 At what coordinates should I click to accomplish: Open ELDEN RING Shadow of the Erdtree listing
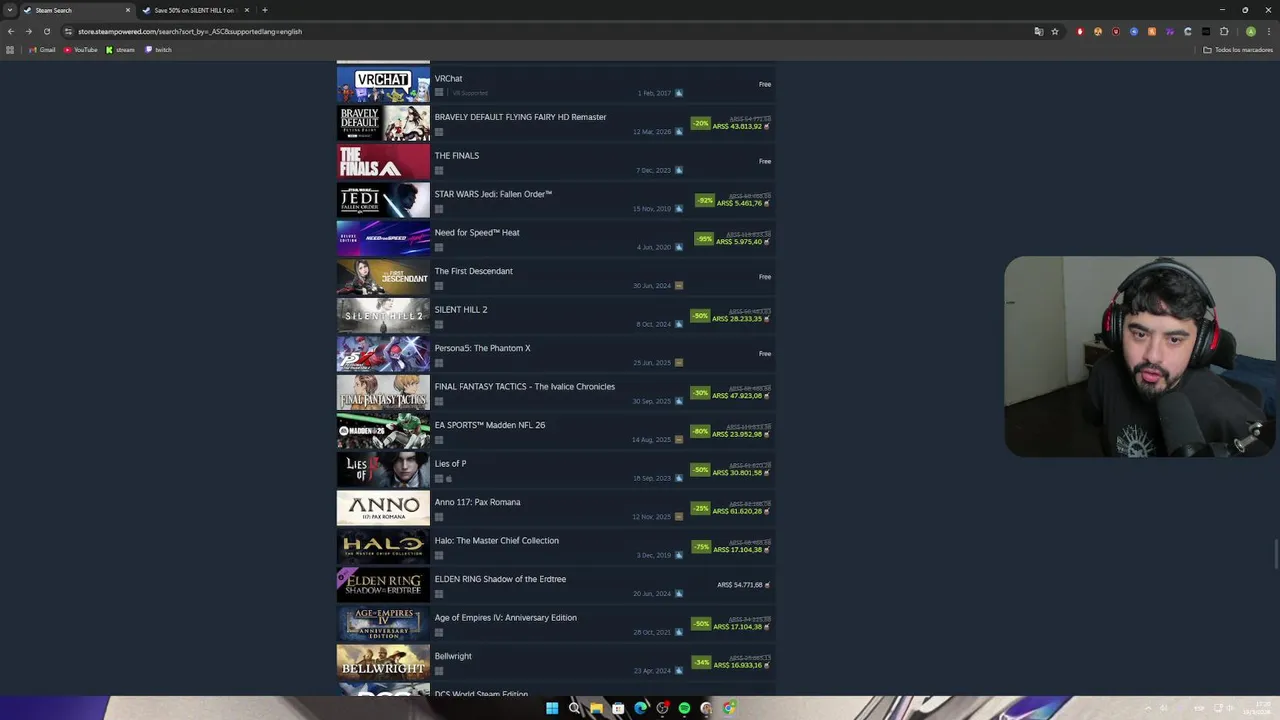click(556, 585)
